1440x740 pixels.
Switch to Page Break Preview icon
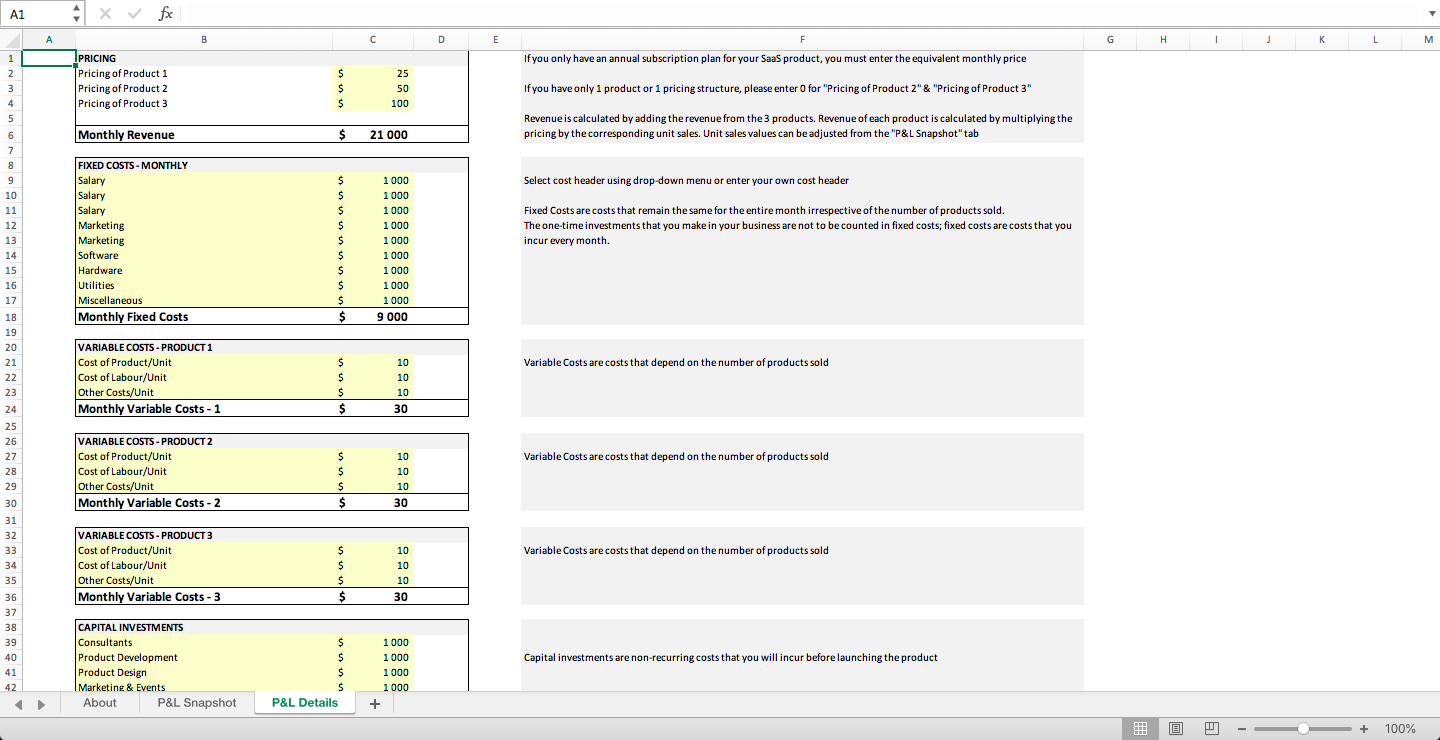[x=1212, y=728]
